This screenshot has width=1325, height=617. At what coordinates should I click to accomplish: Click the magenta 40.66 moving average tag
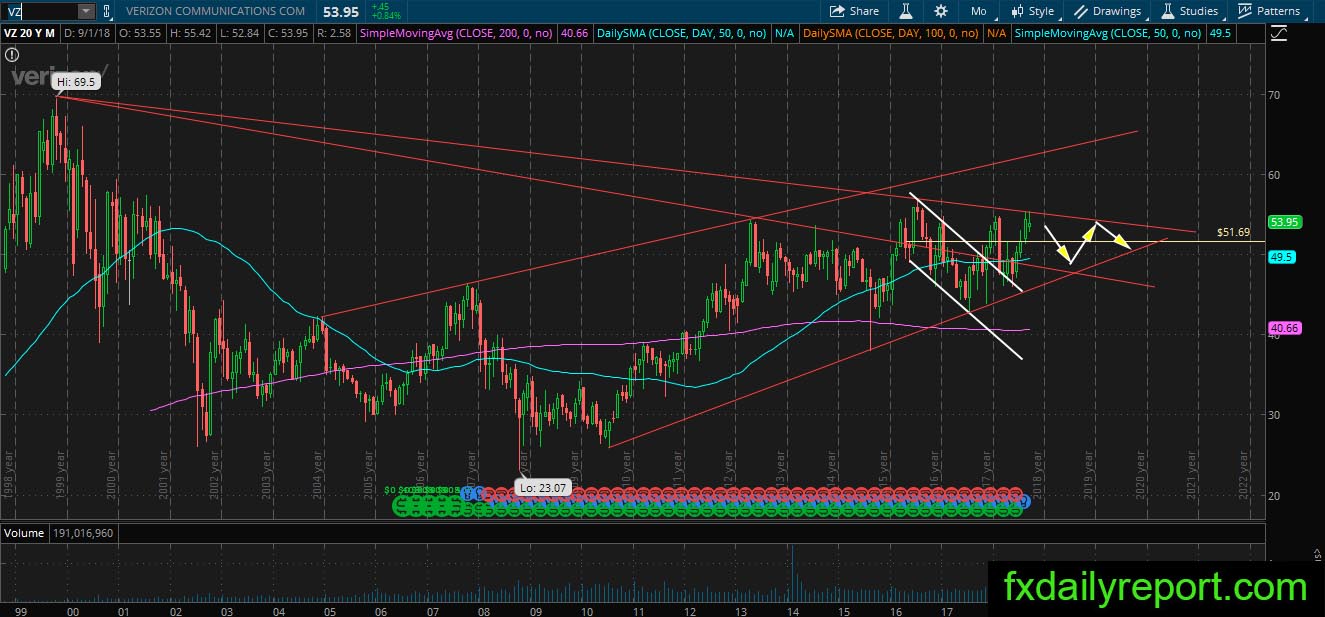(1284, 327)
